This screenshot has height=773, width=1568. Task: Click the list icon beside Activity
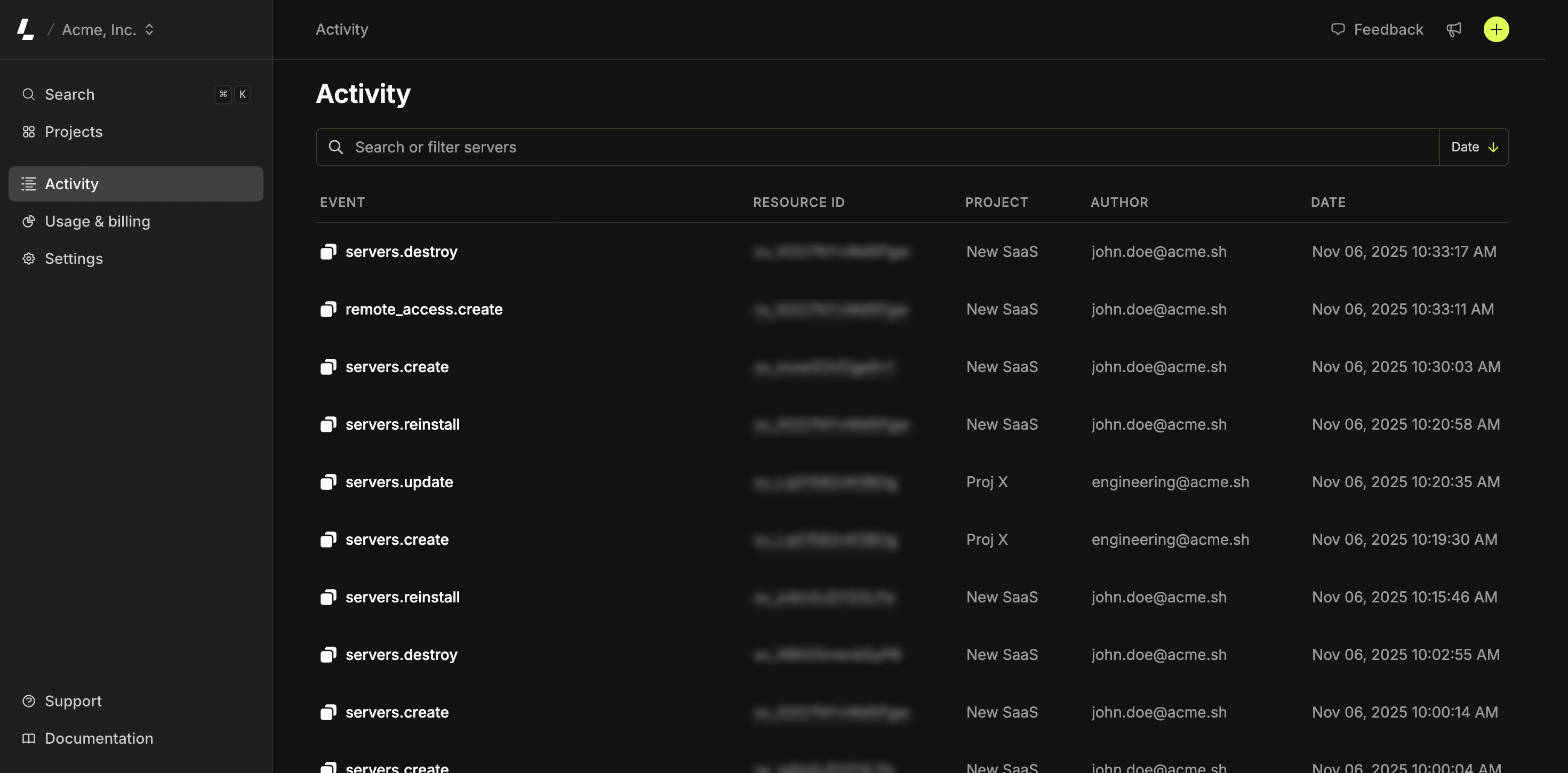29,184
